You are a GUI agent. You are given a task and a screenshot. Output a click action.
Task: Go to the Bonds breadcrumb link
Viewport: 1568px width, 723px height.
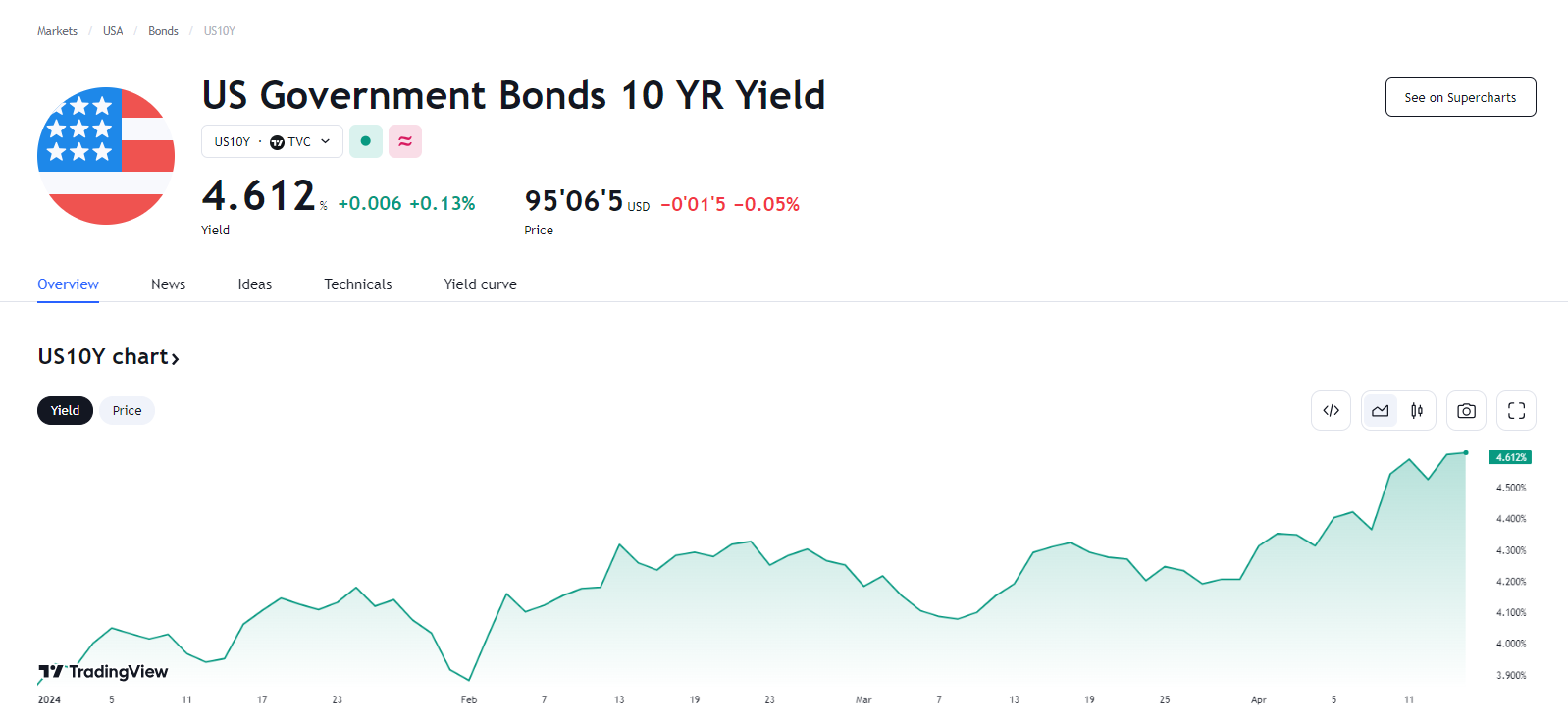coord(163,31)
